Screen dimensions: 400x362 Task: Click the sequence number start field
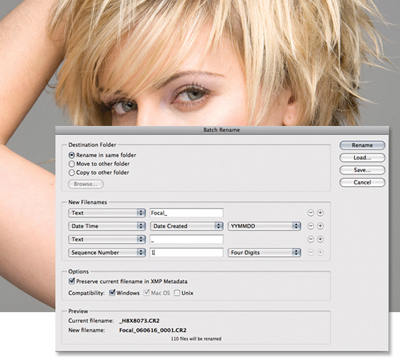[187, 252]
